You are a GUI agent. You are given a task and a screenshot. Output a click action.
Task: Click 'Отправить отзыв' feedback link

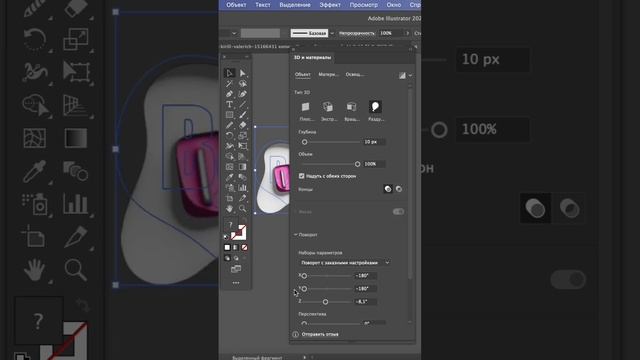tap(320, 334)
